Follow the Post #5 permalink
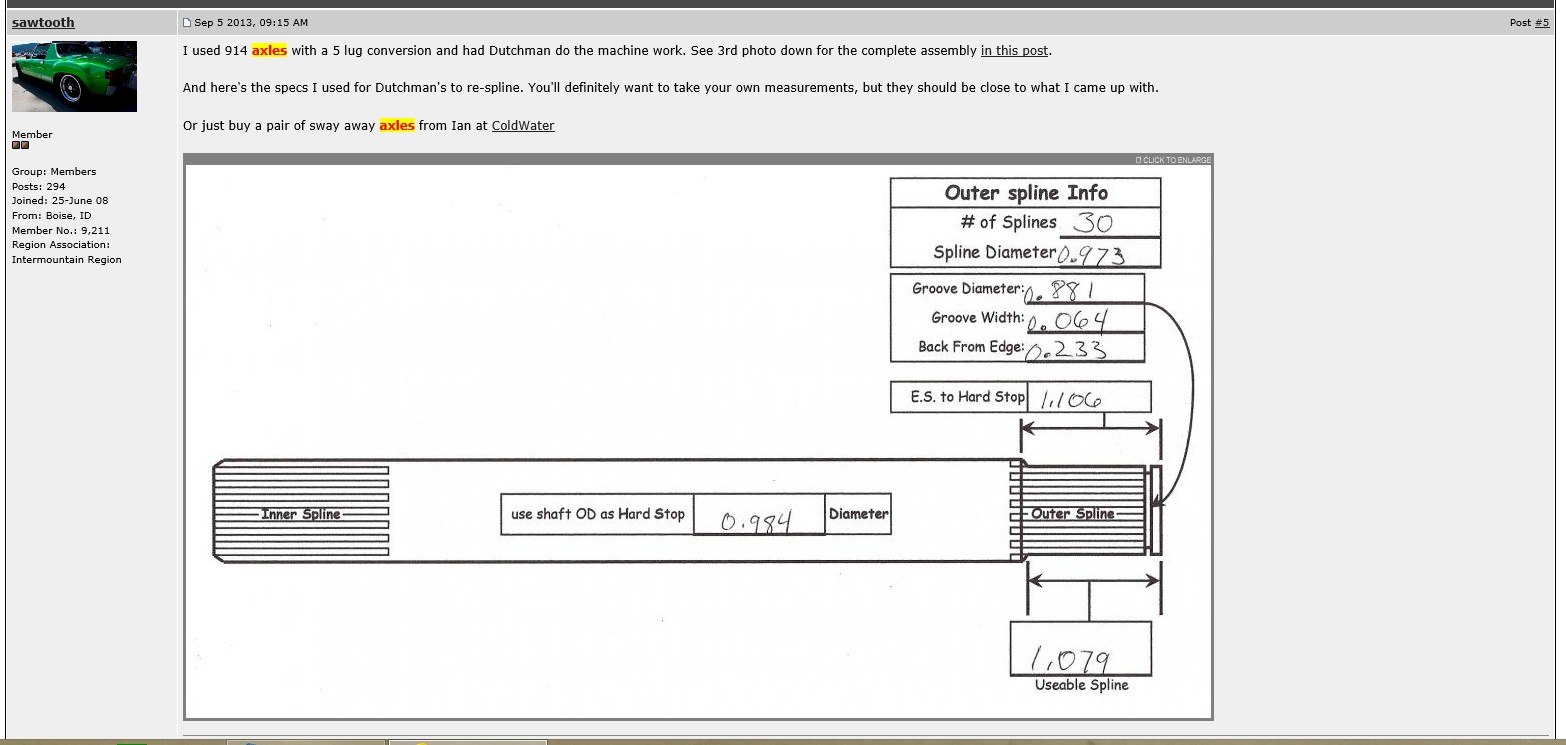The width and height of the screenshot is (1566, 745). pos(1541,22)
